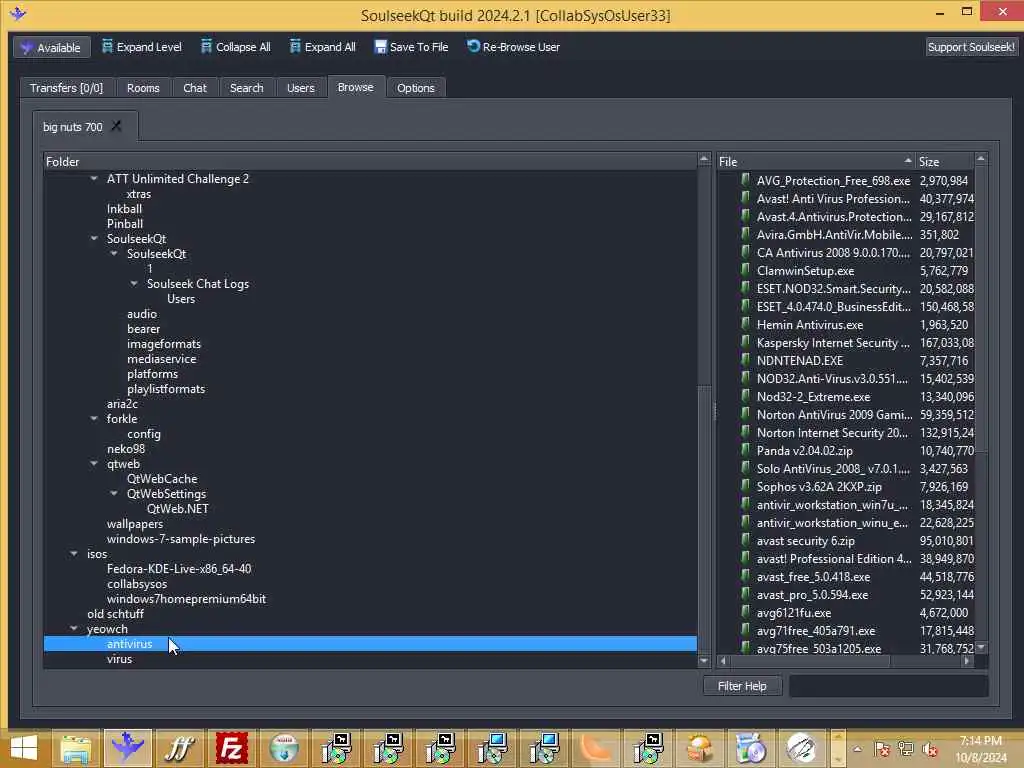
Task: Close the big nuts 700 browse tab
Action: point(116,126)
